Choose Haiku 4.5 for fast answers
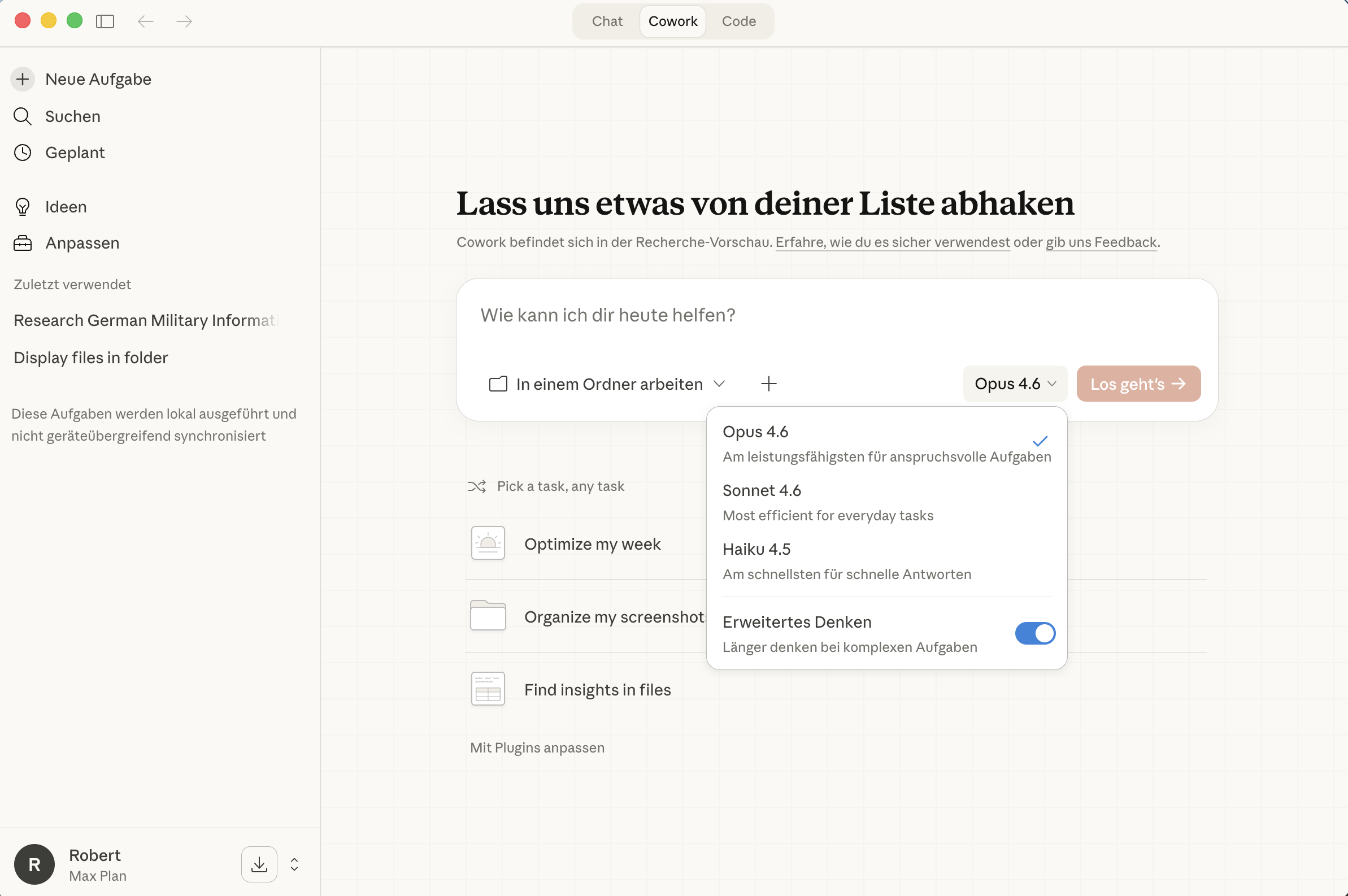This screenshot has width=1348, height=896. (756, 549)
